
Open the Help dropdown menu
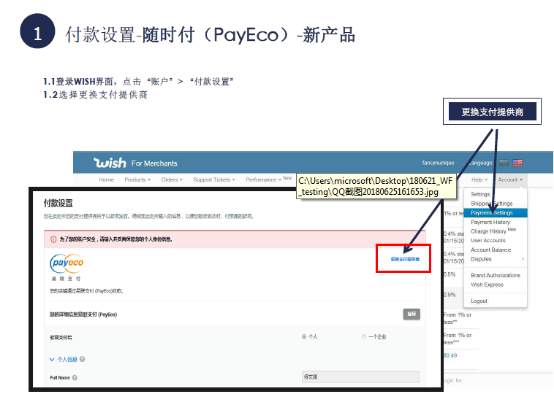coord(479,179)
